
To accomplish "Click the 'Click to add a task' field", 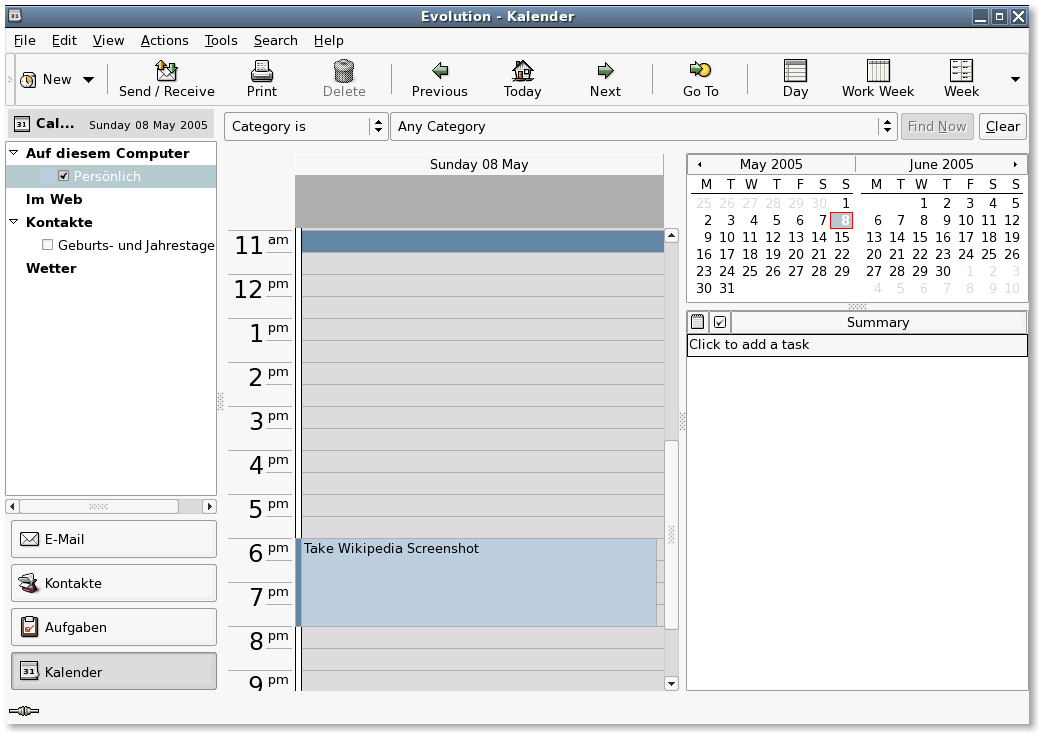I will [857, 345].
